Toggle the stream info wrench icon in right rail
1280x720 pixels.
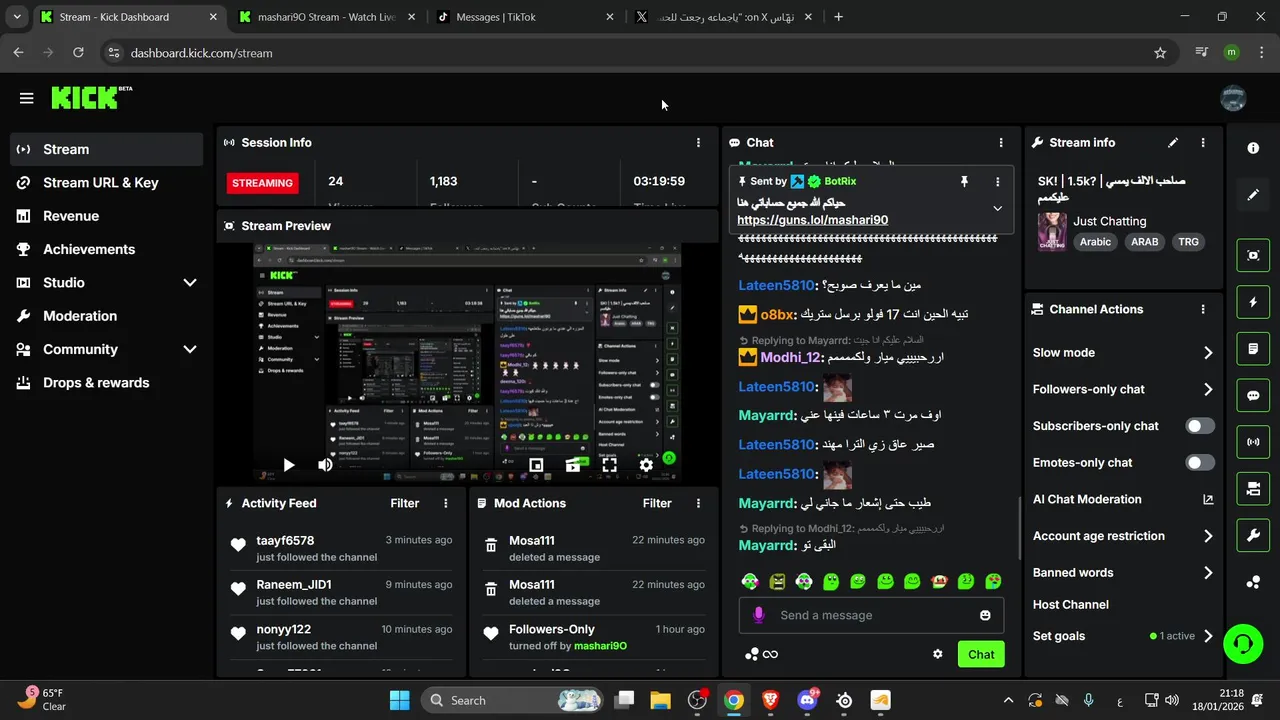point(1253,535)
